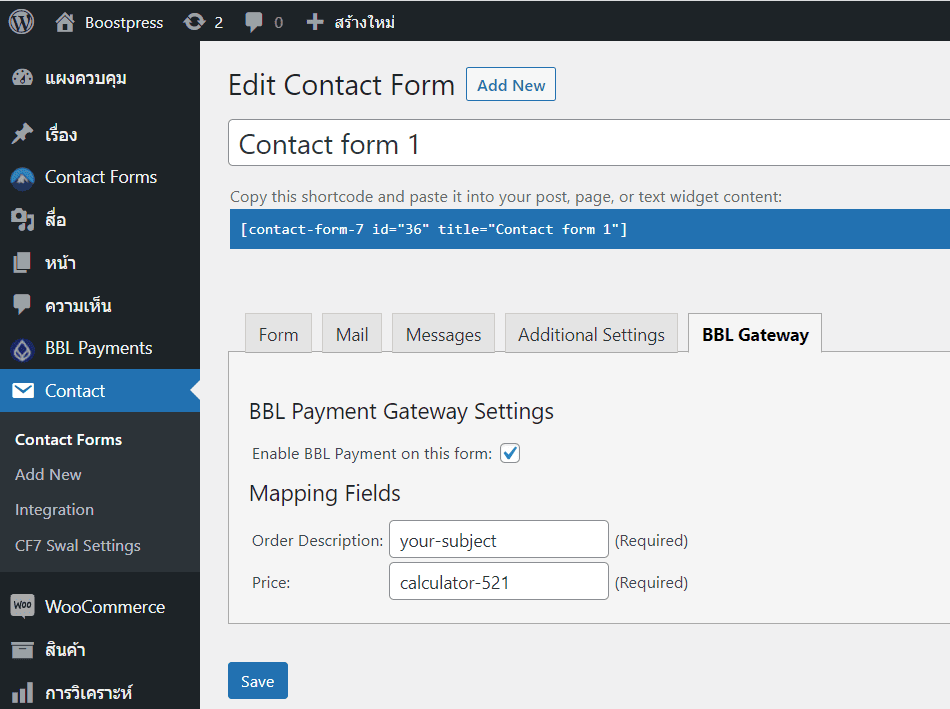Click the WooCommerce icon in sidebar

(22, 607)
